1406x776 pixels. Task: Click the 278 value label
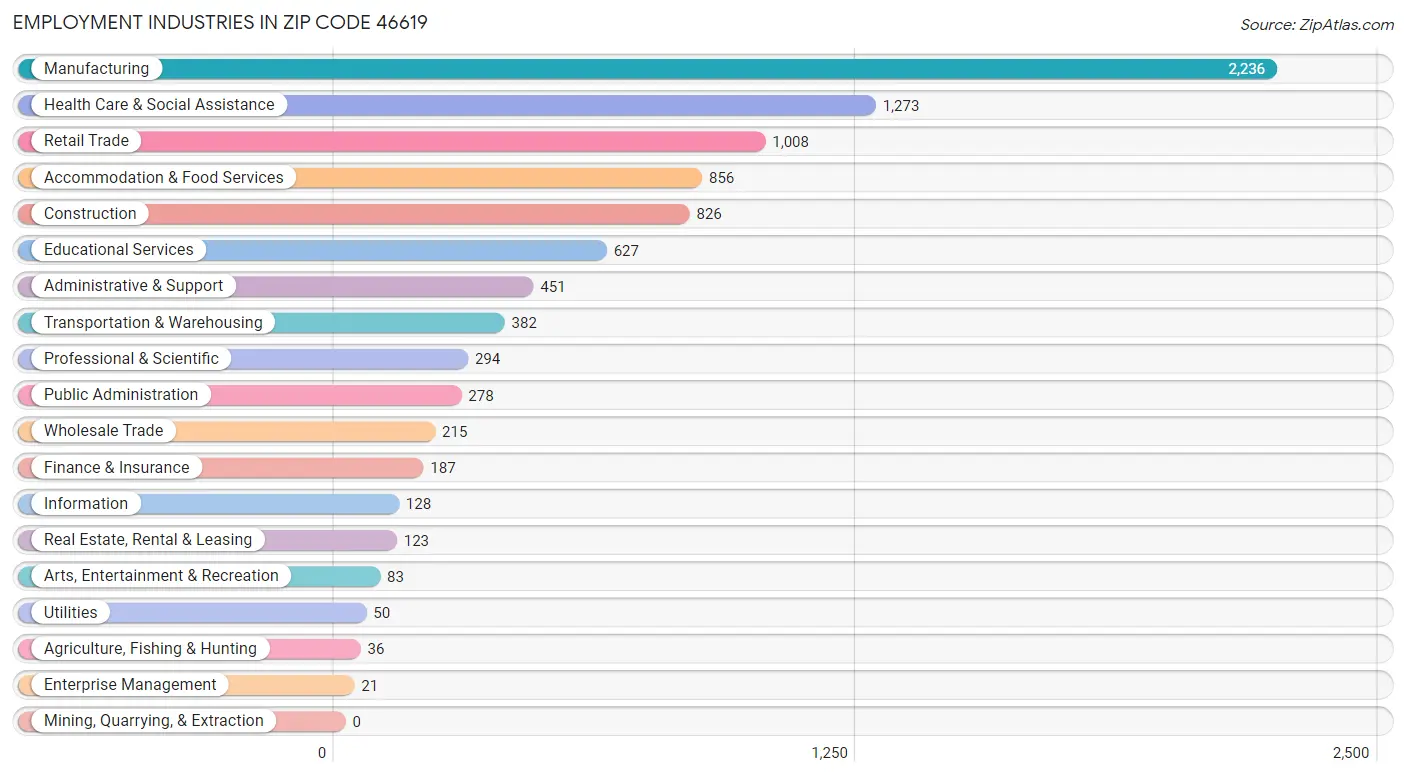[x=481, y=396]
